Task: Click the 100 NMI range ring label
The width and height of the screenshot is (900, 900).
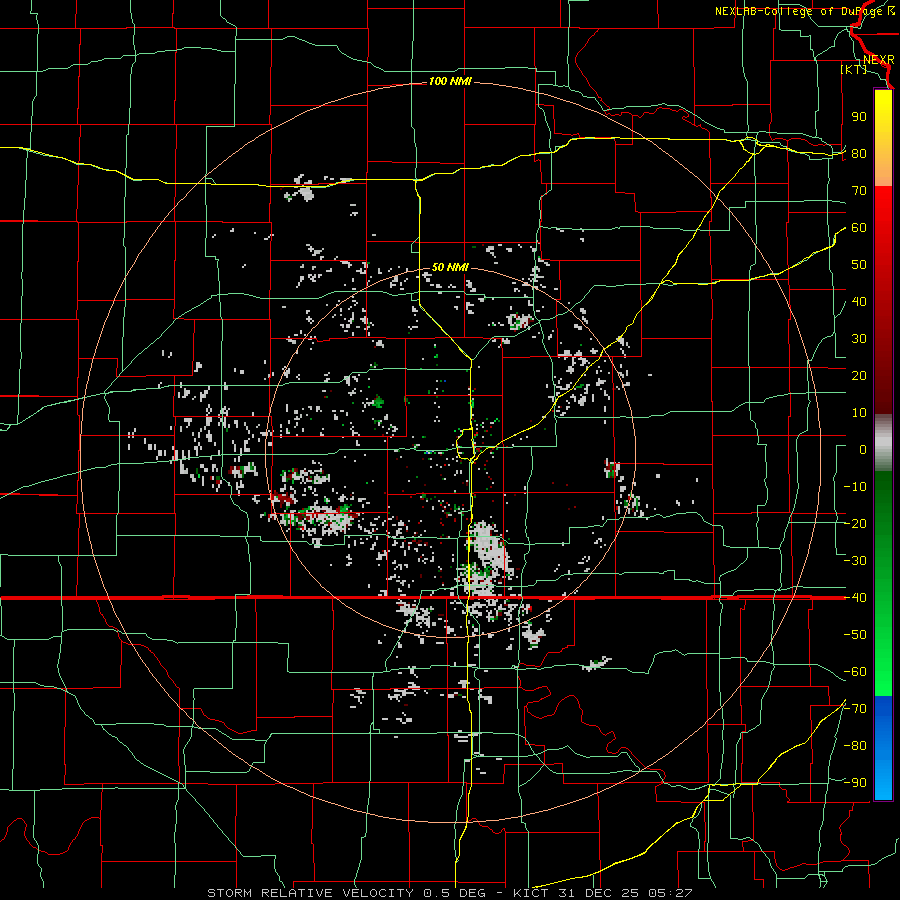Action: (x=450, y=82)
